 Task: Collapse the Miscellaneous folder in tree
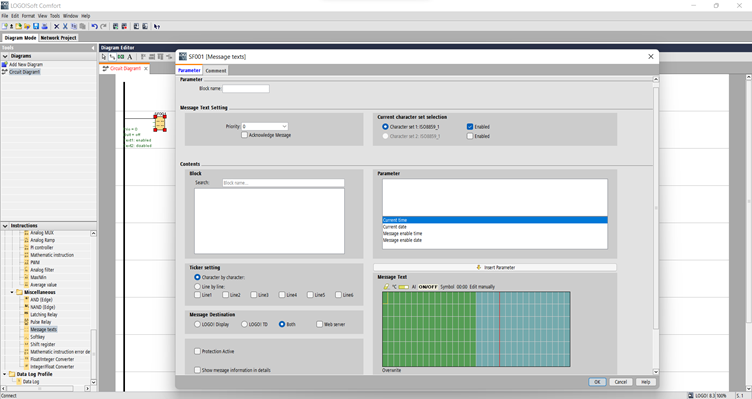(12, 292)
